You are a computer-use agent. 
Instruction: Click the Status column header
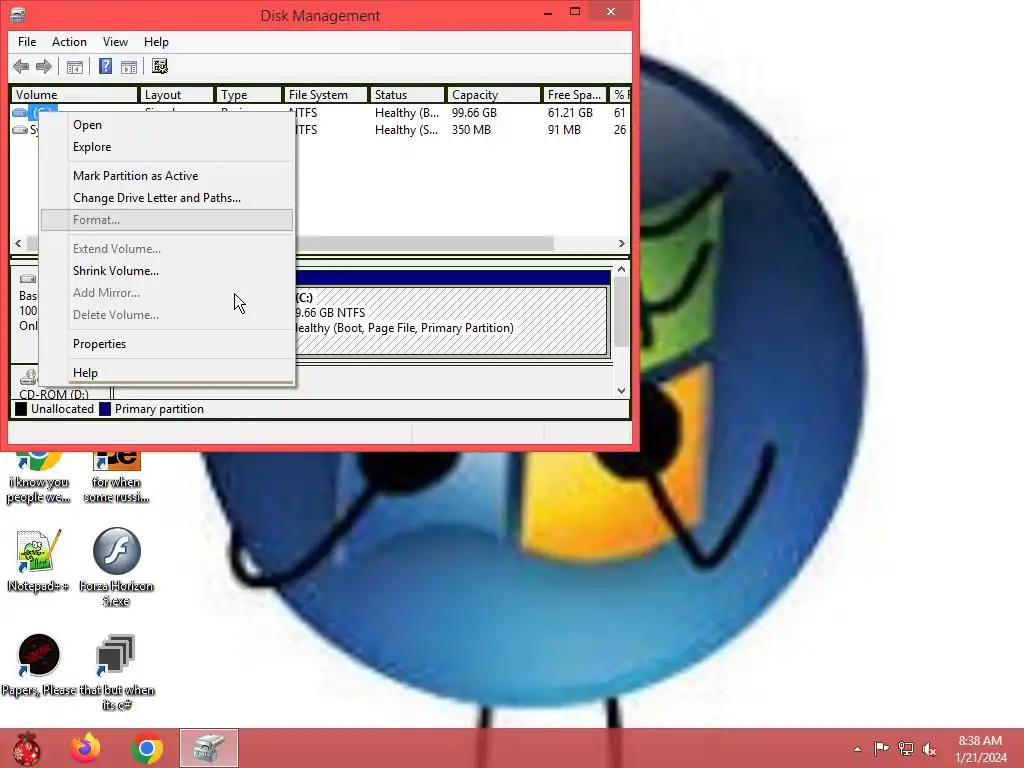tap(407, 95)
